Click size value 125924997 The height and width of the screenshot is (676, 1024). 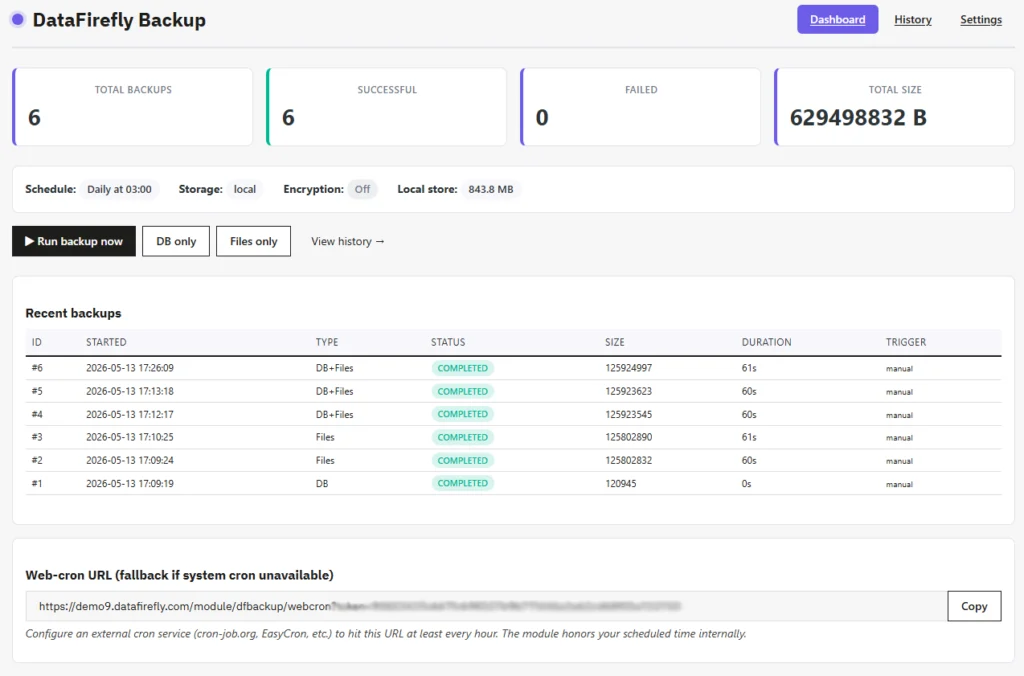coord(628,368)
